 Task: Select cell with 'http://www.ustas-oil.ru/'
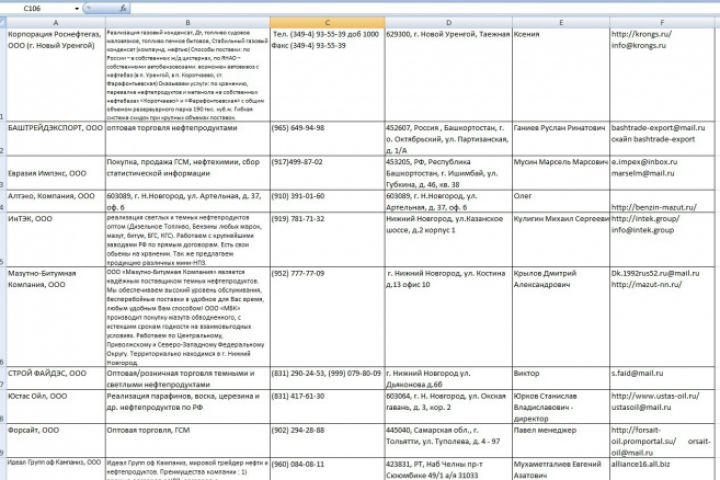click(662, 407)
